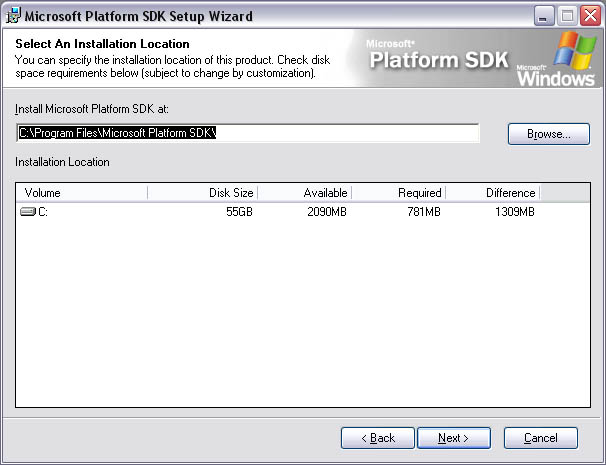Click the installation path input field
This screenshot has height=465, width=606.
[248, 133]
